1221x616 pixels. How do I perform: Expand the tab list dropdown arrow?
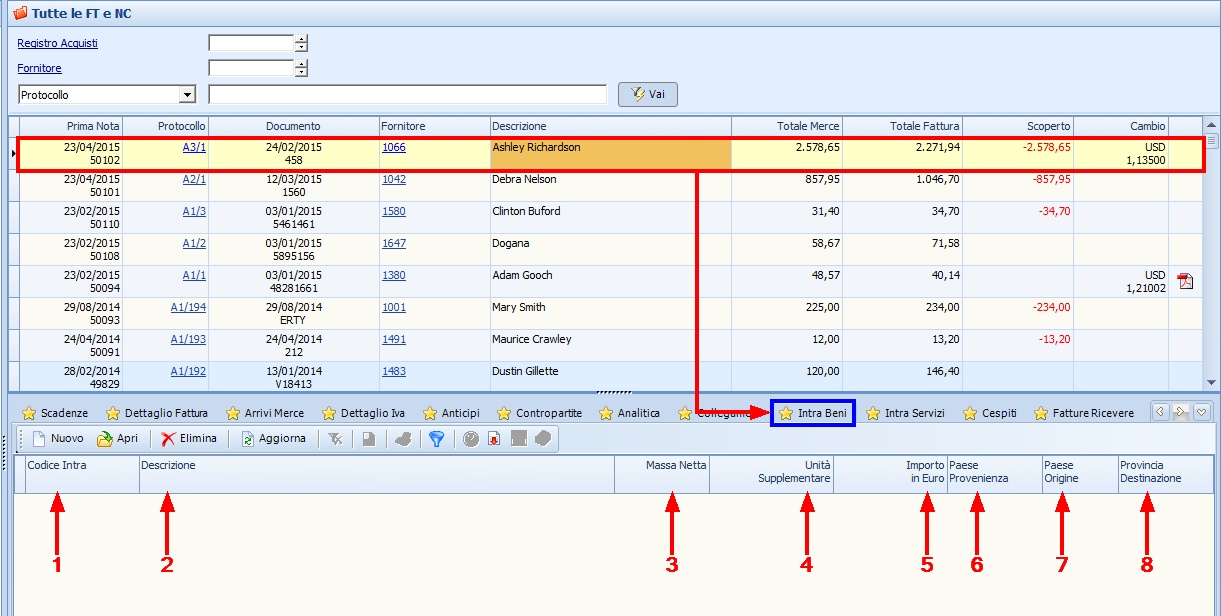point(1203,412)
